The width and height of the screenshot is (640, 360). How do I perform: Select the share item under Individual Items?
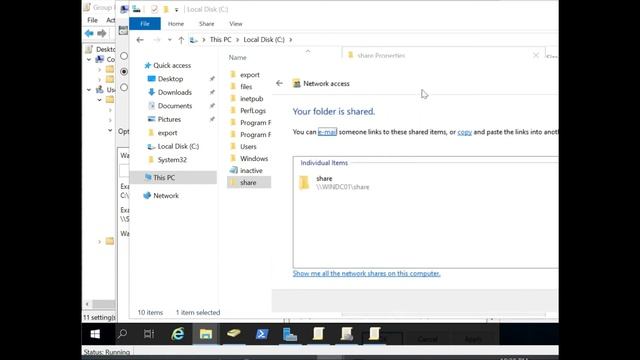[x=334, y=182]
